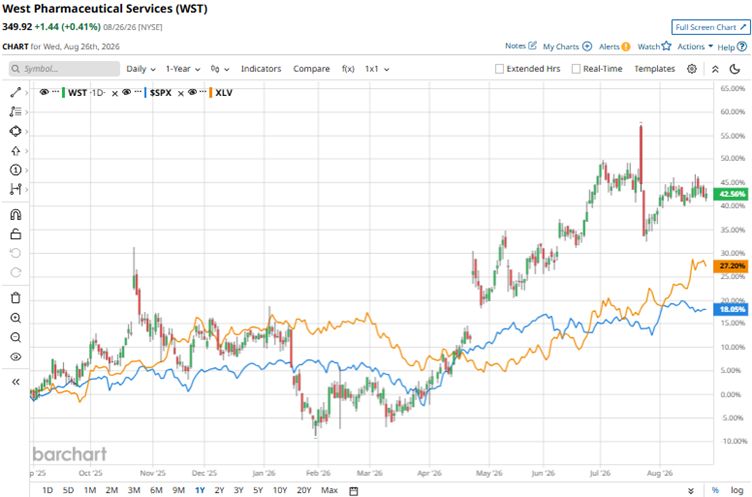Image resolution: width=752 pixels, height=497 pixels.
Task: Expand bottom panel double chevron
Action: [x=691, y=491]
